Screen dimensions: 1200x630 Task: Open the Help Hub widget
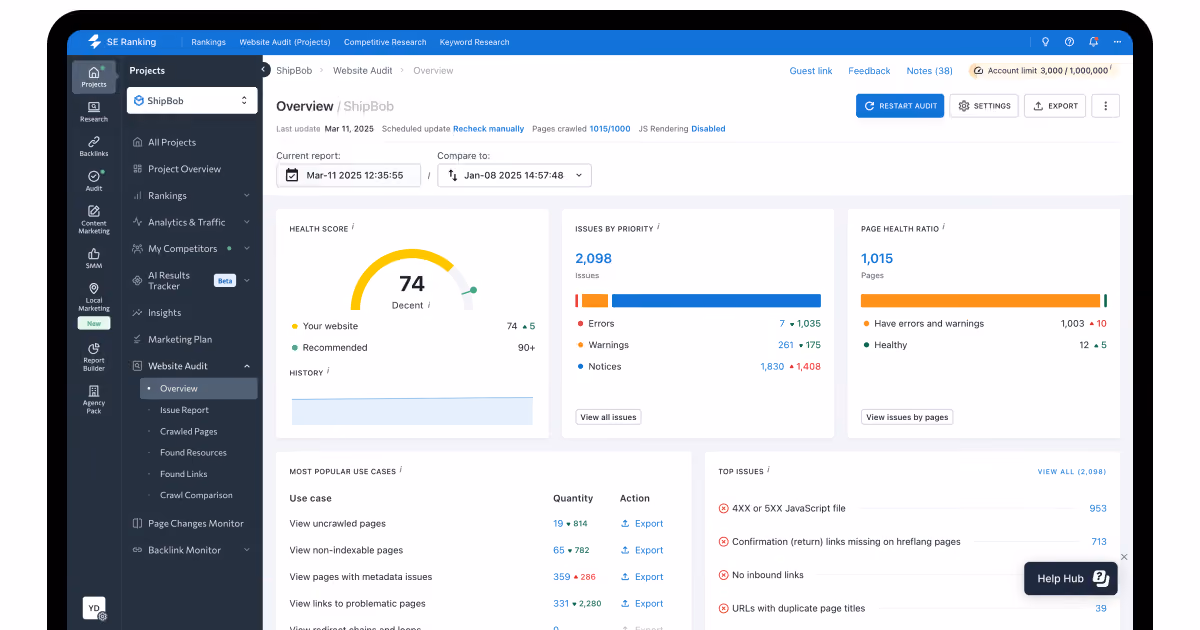[x=1071, y=579]
